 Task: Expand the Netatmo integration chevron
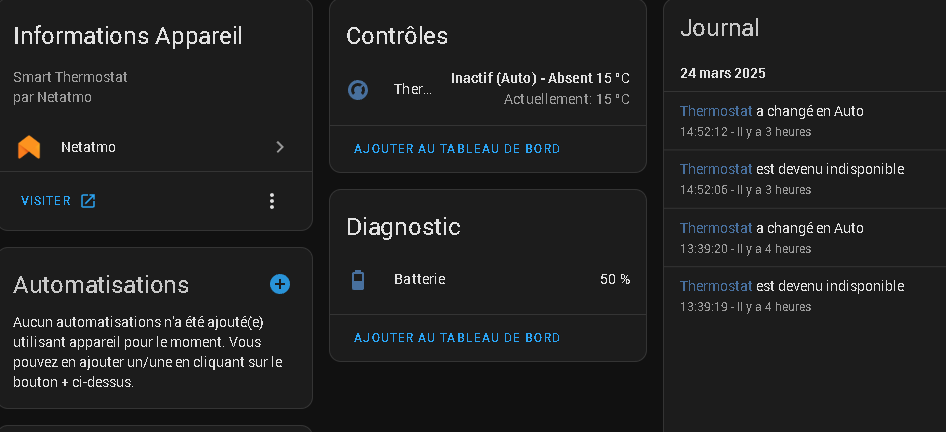[280, 147]
